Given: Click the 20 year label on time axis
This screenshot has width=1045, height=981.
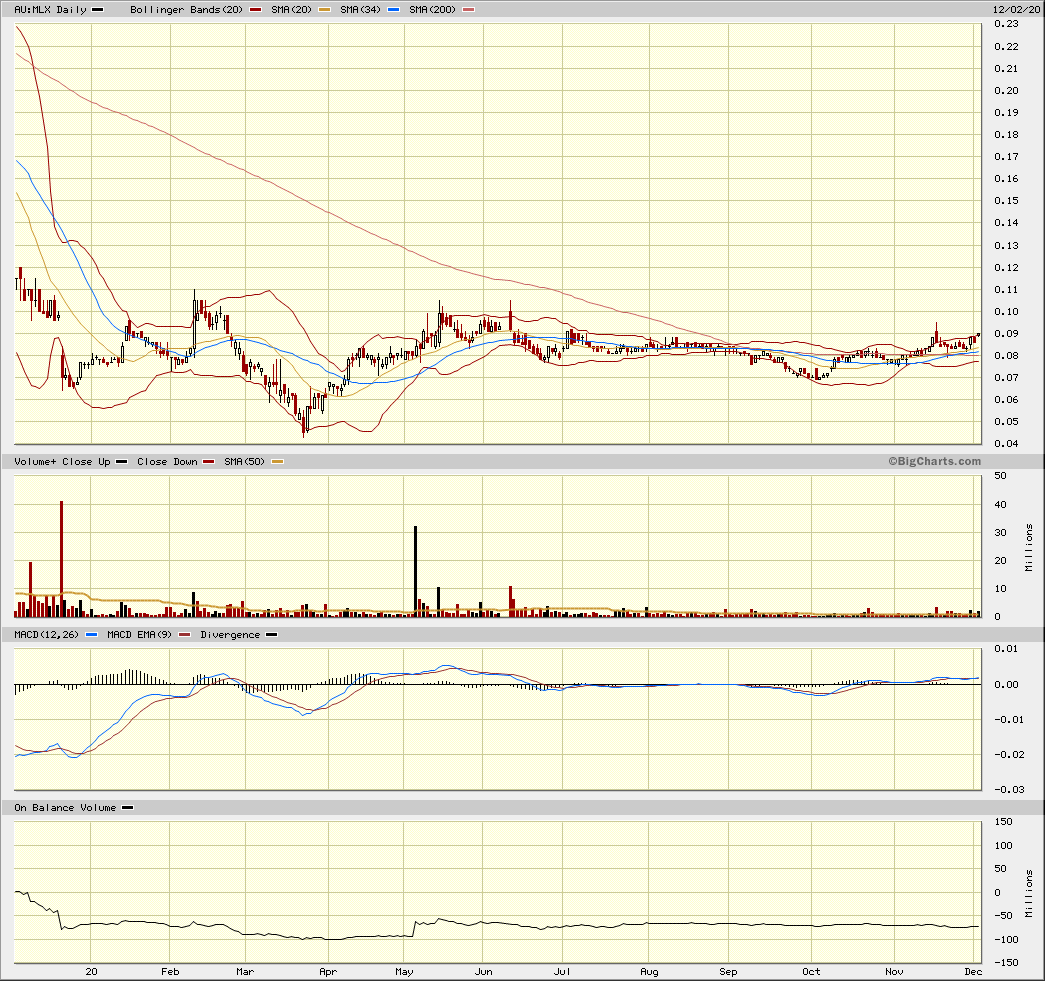Looking at the screenshot, I should [x=91, y=972].
